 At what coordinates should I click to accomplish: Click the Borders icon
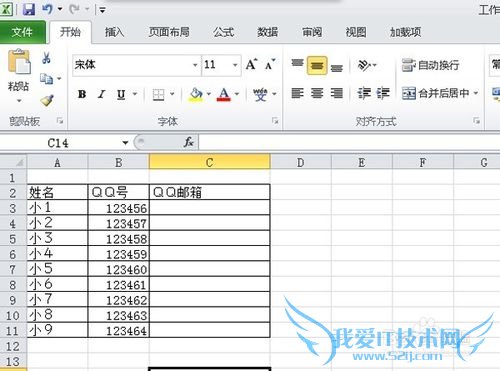click(158, 95)
